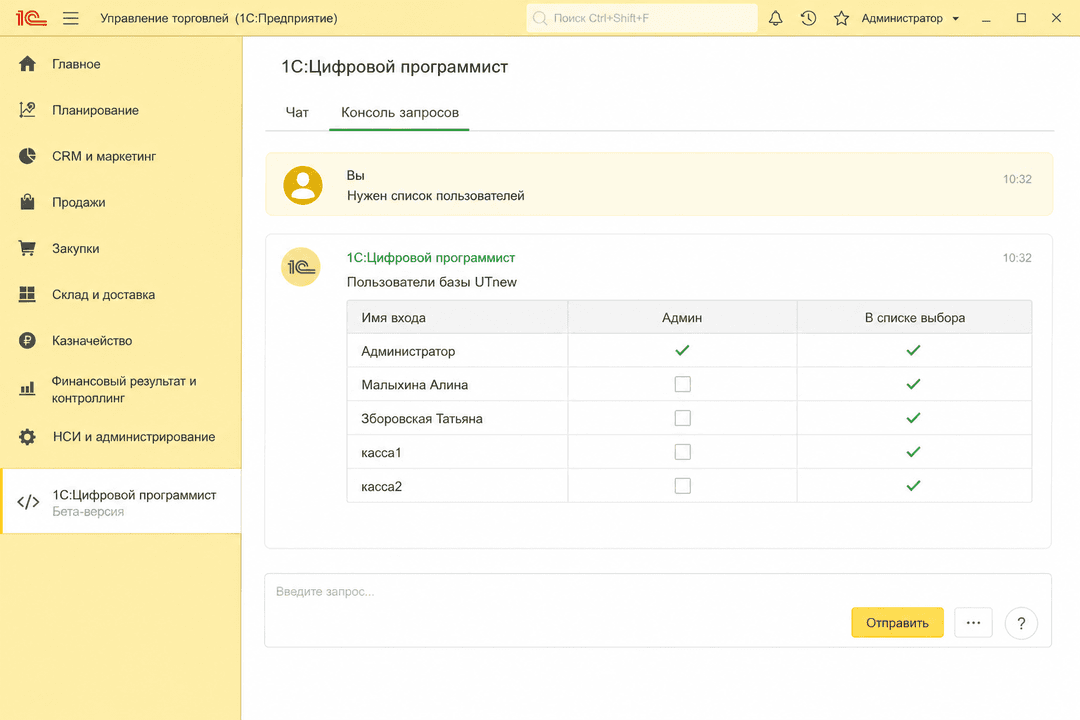
Task: Open the Главное section
Action: (76, 64)
